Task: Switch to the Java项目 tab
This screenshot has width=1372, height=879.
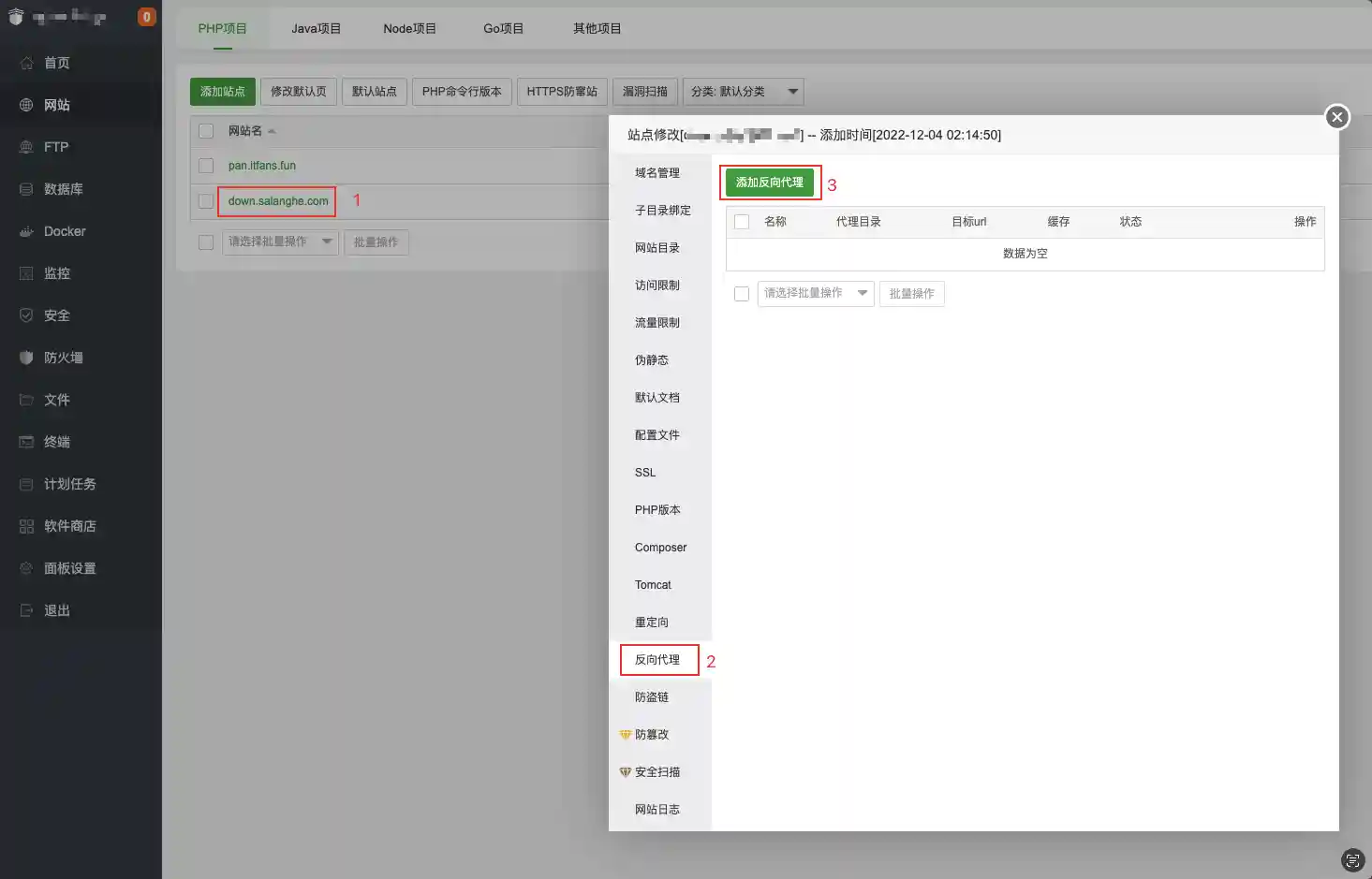Action: pyautogui.click(x=316, y=28)
